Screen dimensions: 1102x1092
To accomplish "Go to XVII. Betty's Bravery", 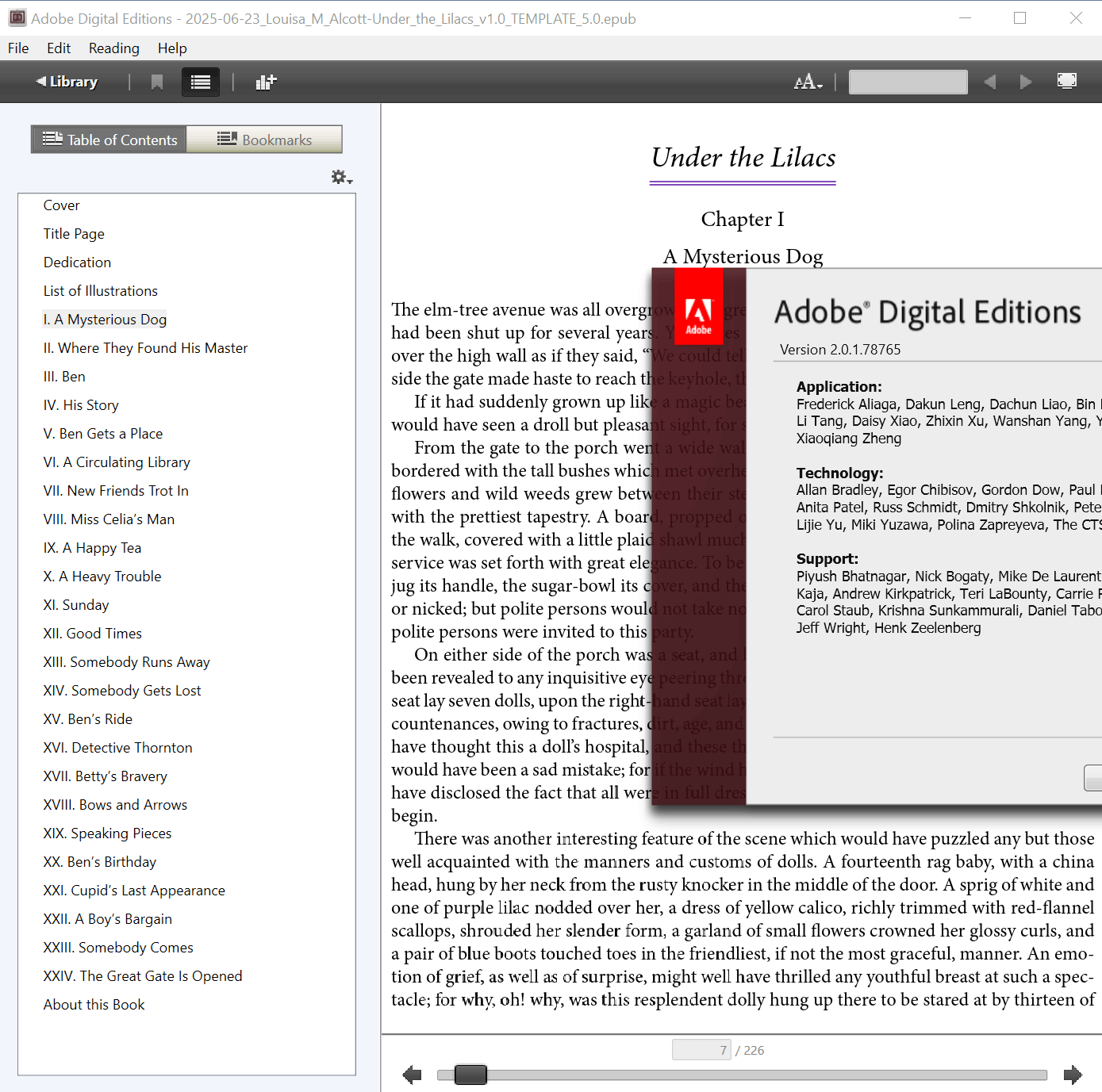I will (x=106, y=776).
